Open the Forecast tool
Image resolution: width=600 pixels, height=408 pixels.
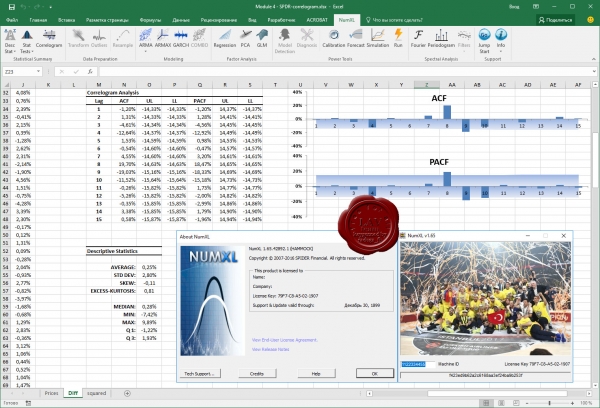click(x=355, y=39)
